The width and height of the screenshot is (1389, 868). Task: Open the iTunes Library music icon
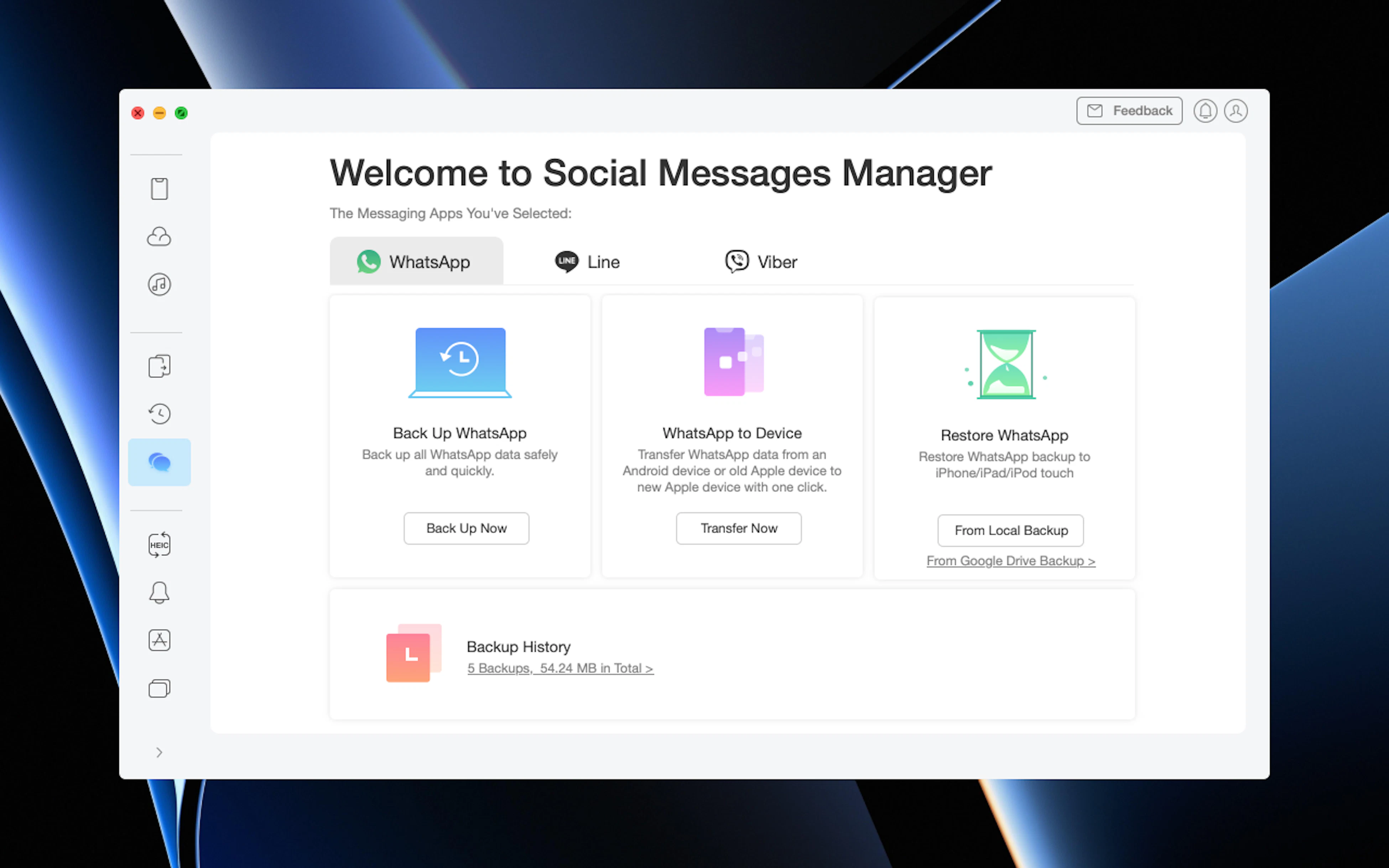[159, 284]
